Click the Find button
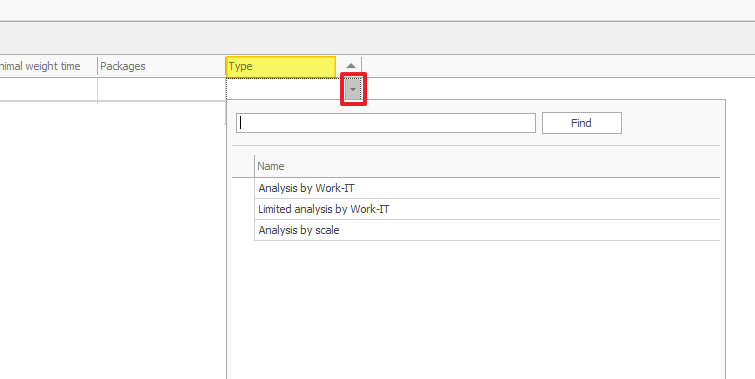 tap(582, 123)
